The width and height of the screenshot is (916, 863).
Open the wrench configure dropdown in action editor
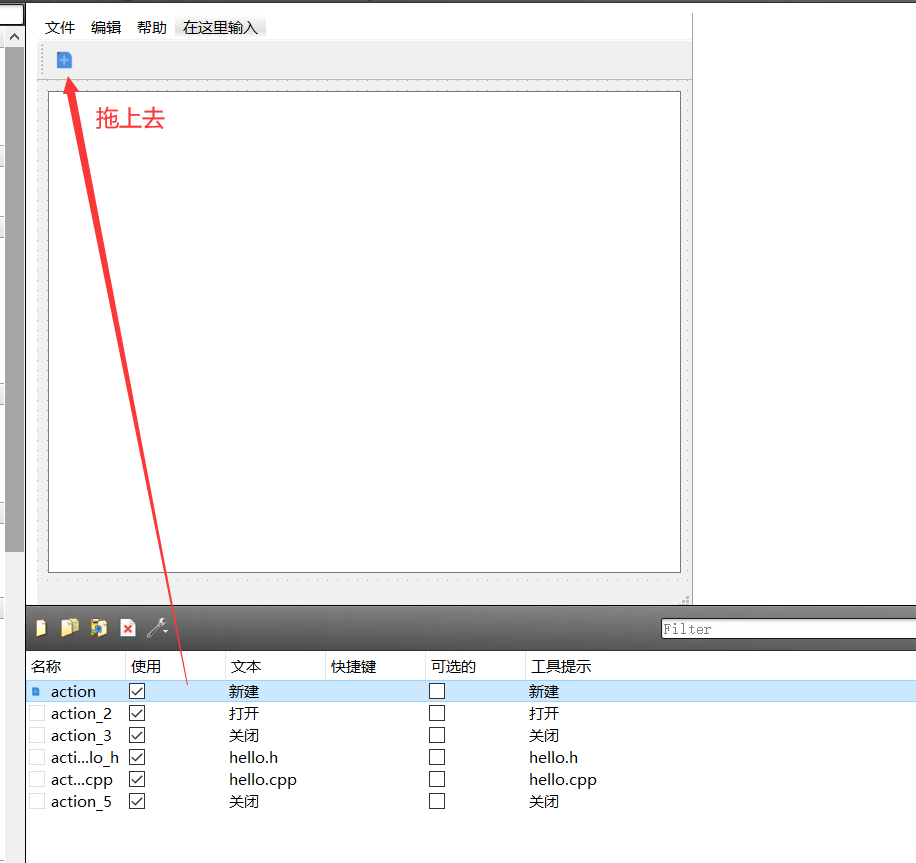pos(157,628)
